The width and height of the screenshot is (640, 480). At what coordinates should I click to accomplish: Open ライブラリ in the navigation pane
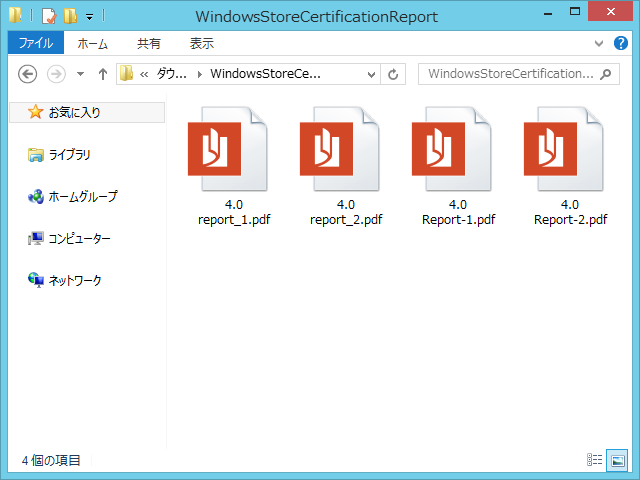tap(69, 155)
